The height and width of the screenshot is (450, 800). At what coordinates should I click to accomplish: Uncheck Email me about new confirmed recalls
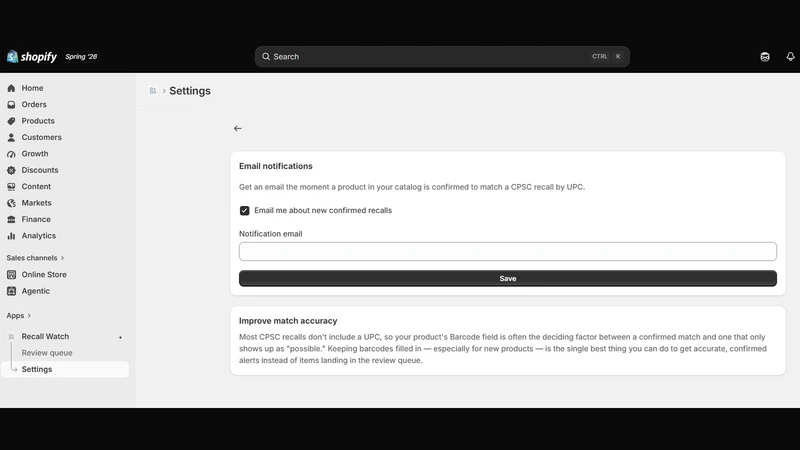tap(244, 211)
